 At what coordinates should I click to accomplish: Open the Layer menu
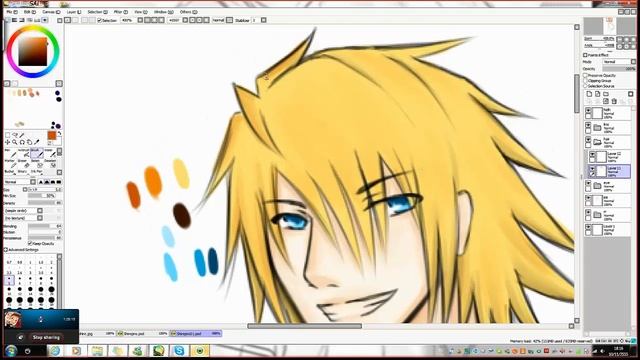tap(73, 12)
